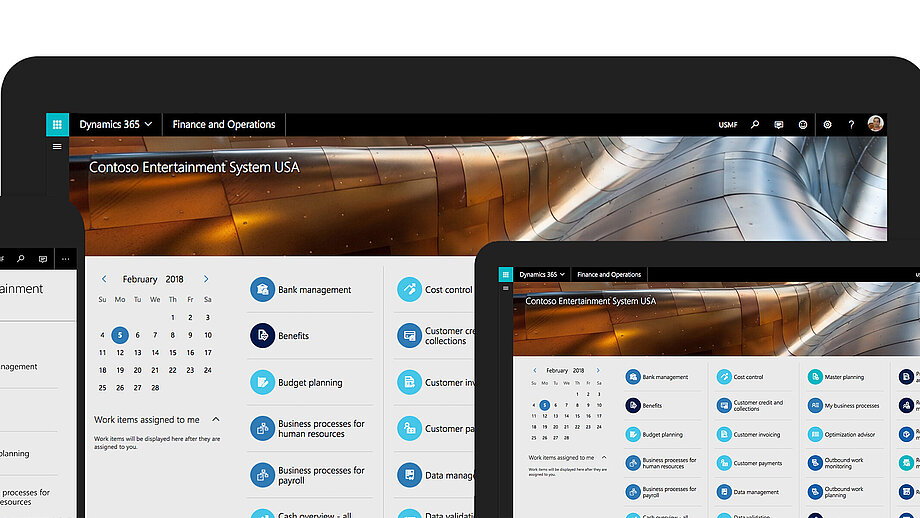This screenshot has width=920, height=518.
Task: Collapse Work items assigned to me on large monitor
Action: pos(215,419)
